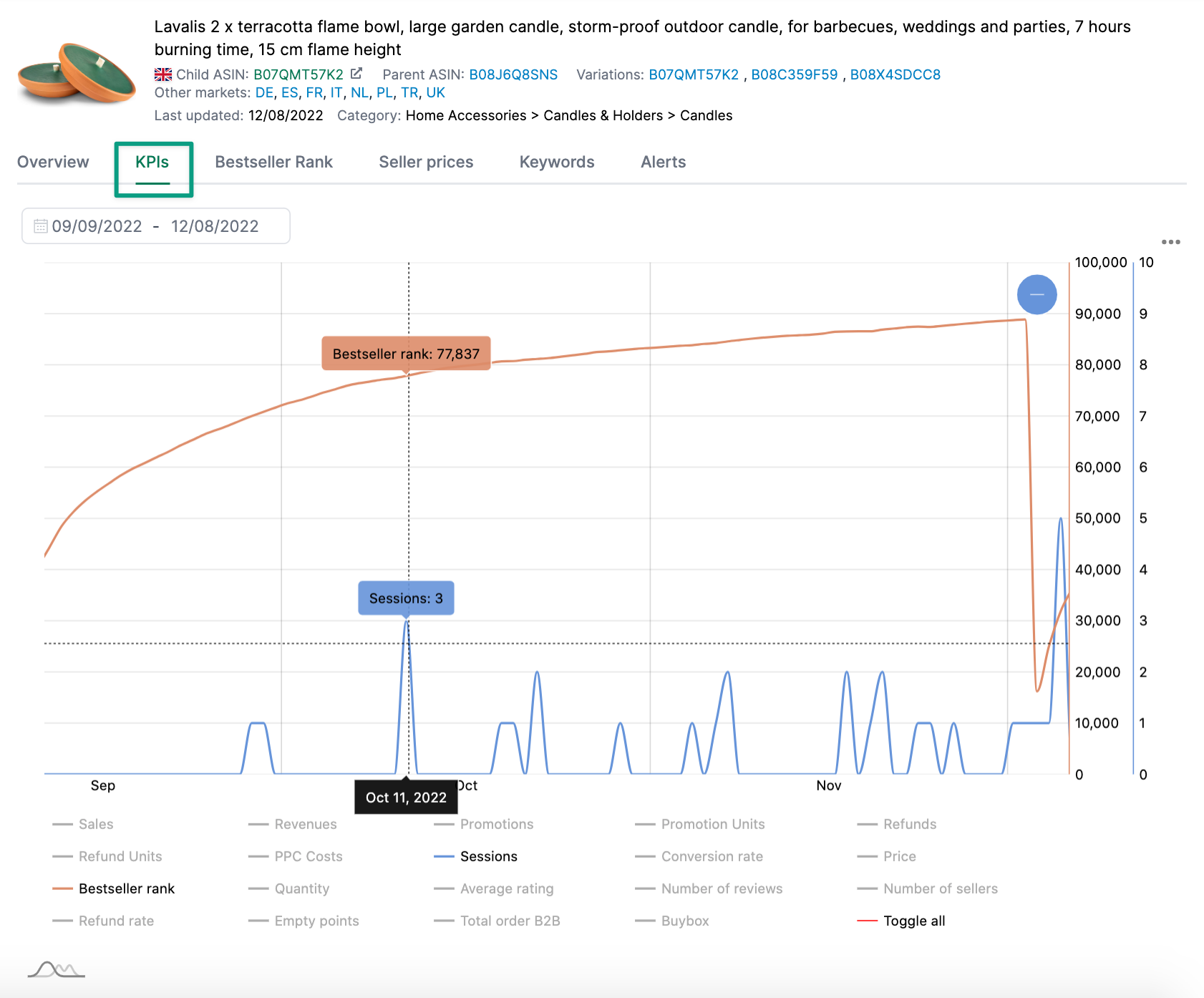Open the calendar icon in date range picker
The image size is (1204, 998).
point(42,226)
